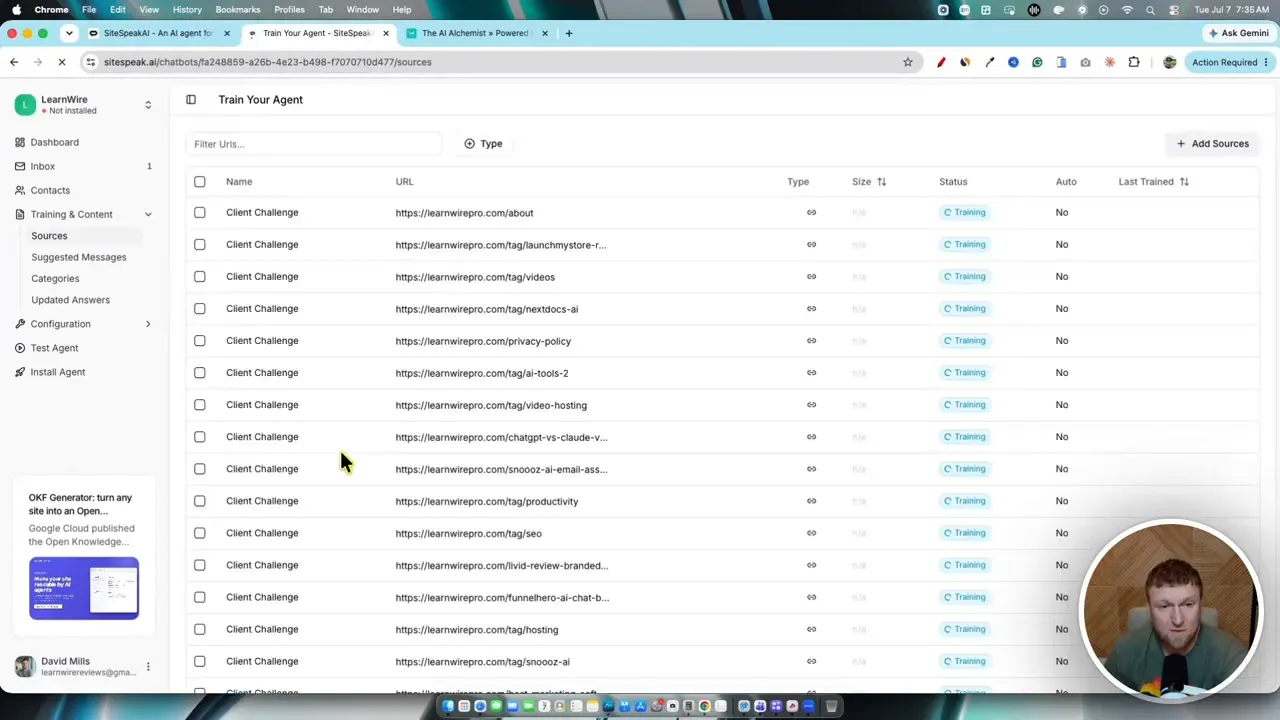The height and width of the screenshot is (720, 1280).
Task: Click the Wi-Fi icon in menu bar
Action: pos(1128,10)
